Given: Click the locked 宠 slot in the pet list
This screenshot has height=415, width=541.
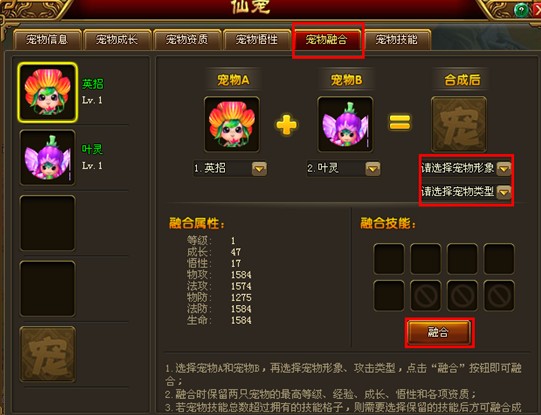Looking at the screenshot, I should point(48,354).
